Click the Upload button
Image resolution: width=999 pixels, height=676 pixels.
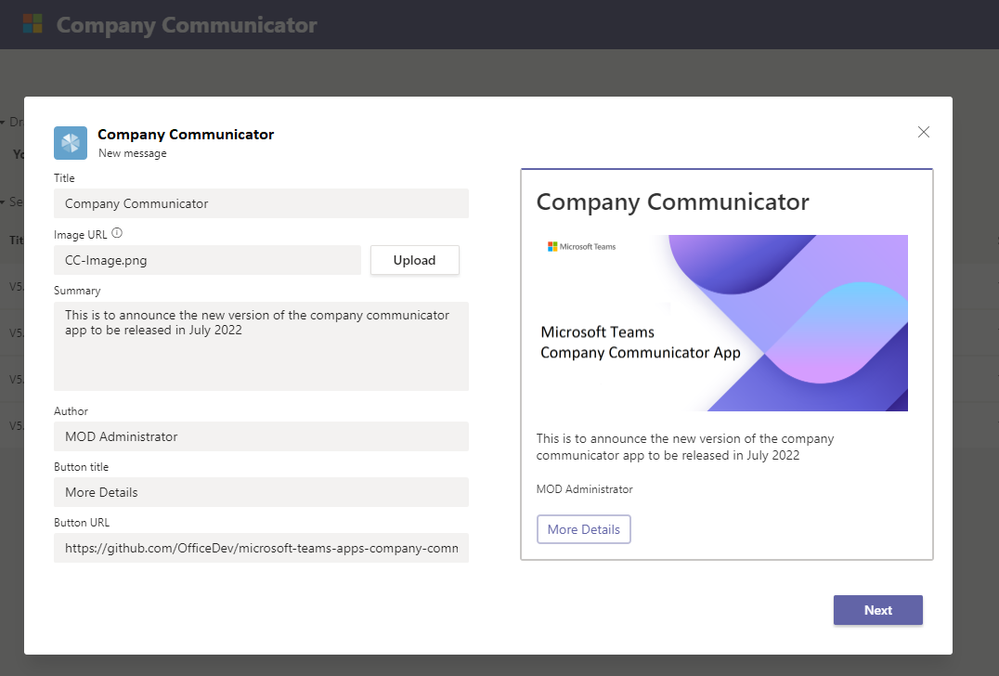415,260
